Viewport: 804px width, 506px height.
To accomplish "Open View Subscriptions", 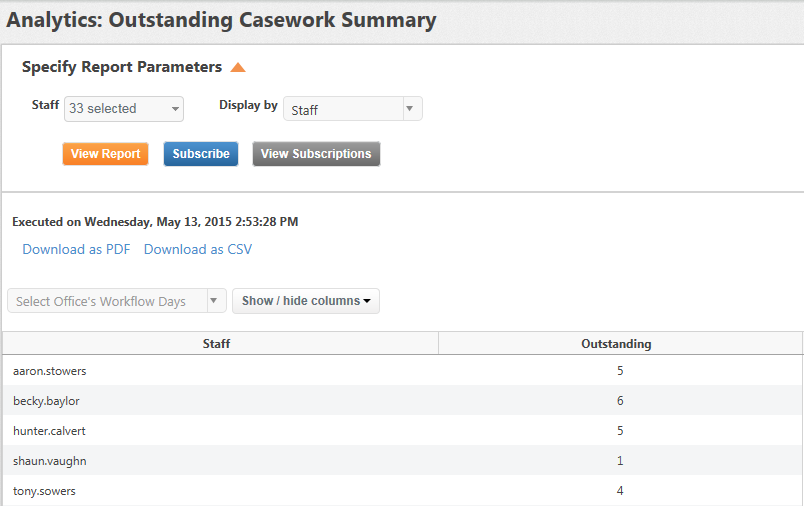I will [x=316, y=154].
